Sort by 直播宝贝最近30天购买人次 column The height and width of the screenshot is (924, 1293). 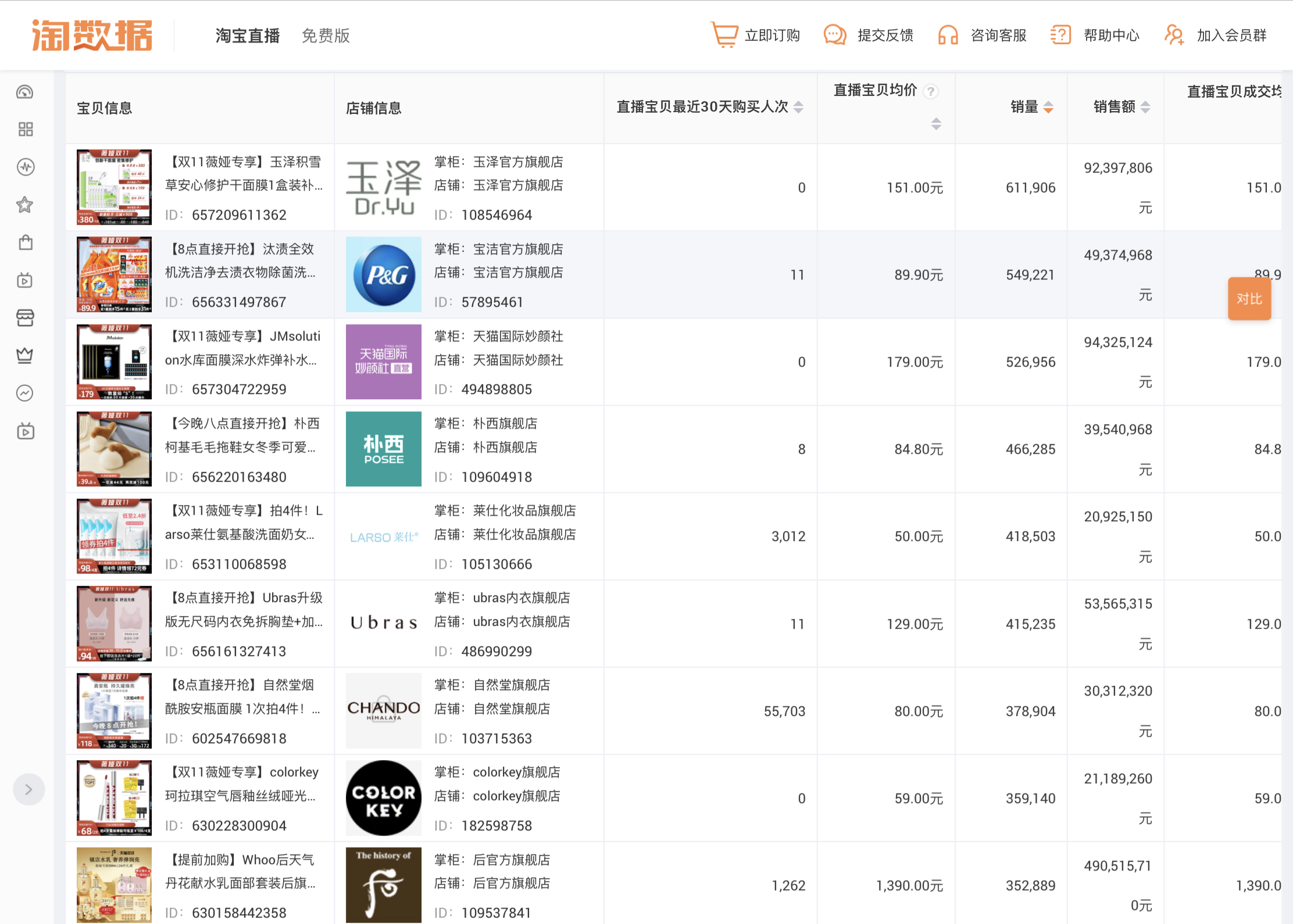[799, 107]
